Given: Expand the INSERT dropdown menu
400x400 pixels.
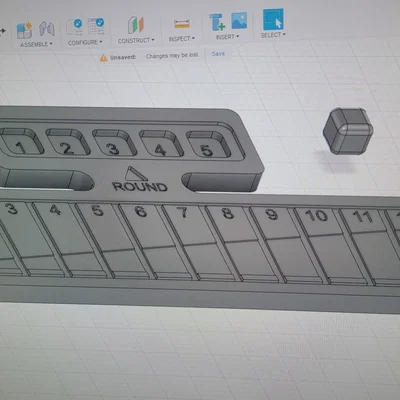Looking at the screenshot, I should (x=227, y=37).
